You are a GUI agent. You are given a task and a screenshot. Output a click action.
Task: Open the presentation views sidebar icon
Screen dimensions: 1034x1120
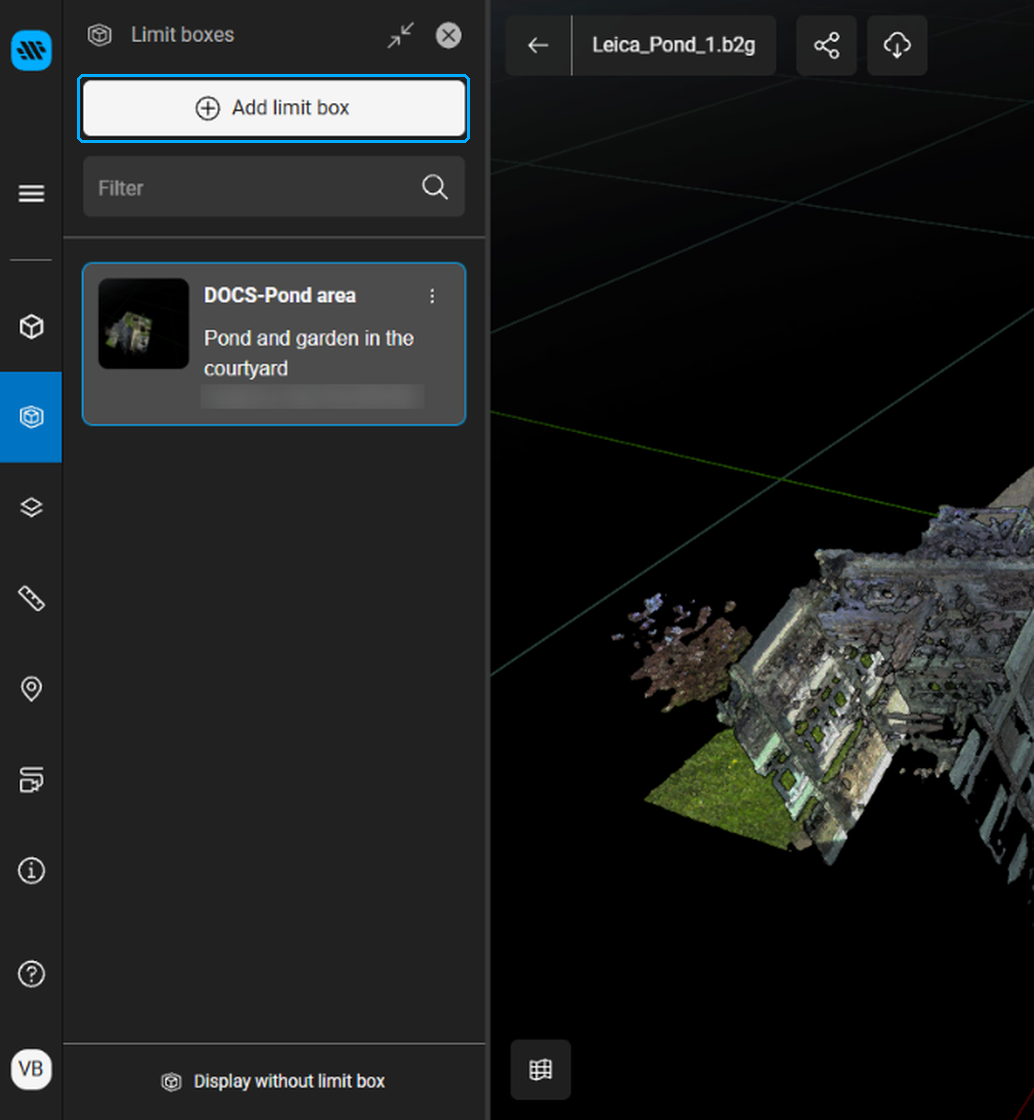coord(31,779)
